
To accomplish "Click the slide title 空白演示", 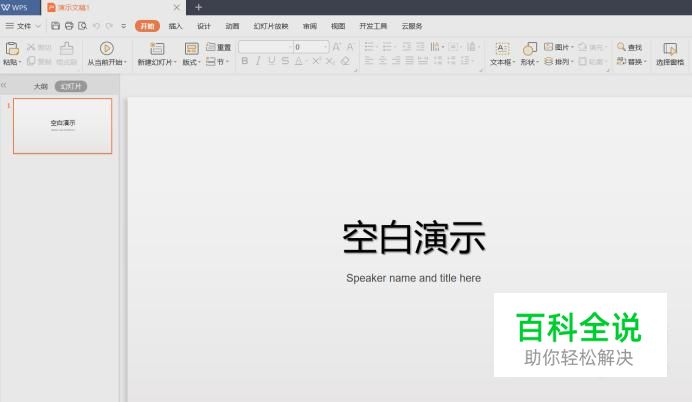I will 414,237.
